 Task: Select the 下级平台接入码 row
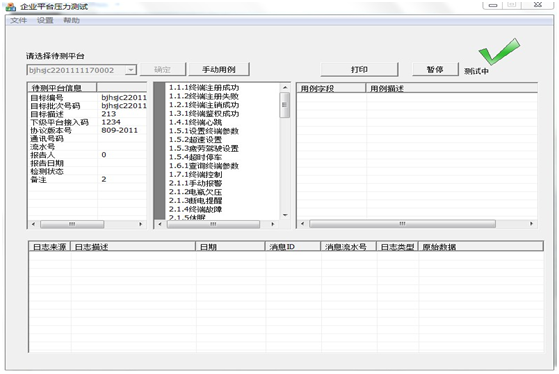pos(87,122)
